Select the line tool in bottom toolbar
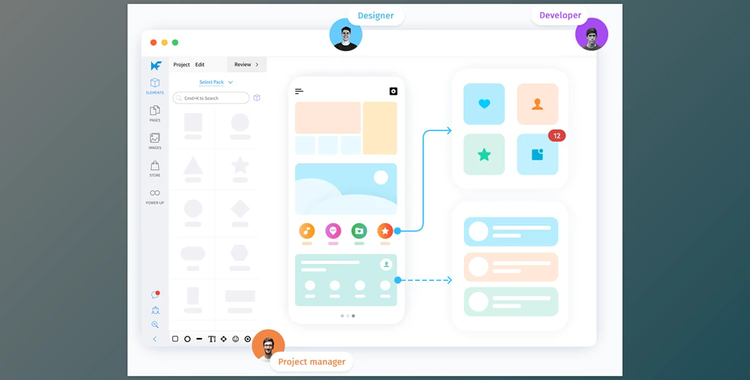 tap(199, 339)
